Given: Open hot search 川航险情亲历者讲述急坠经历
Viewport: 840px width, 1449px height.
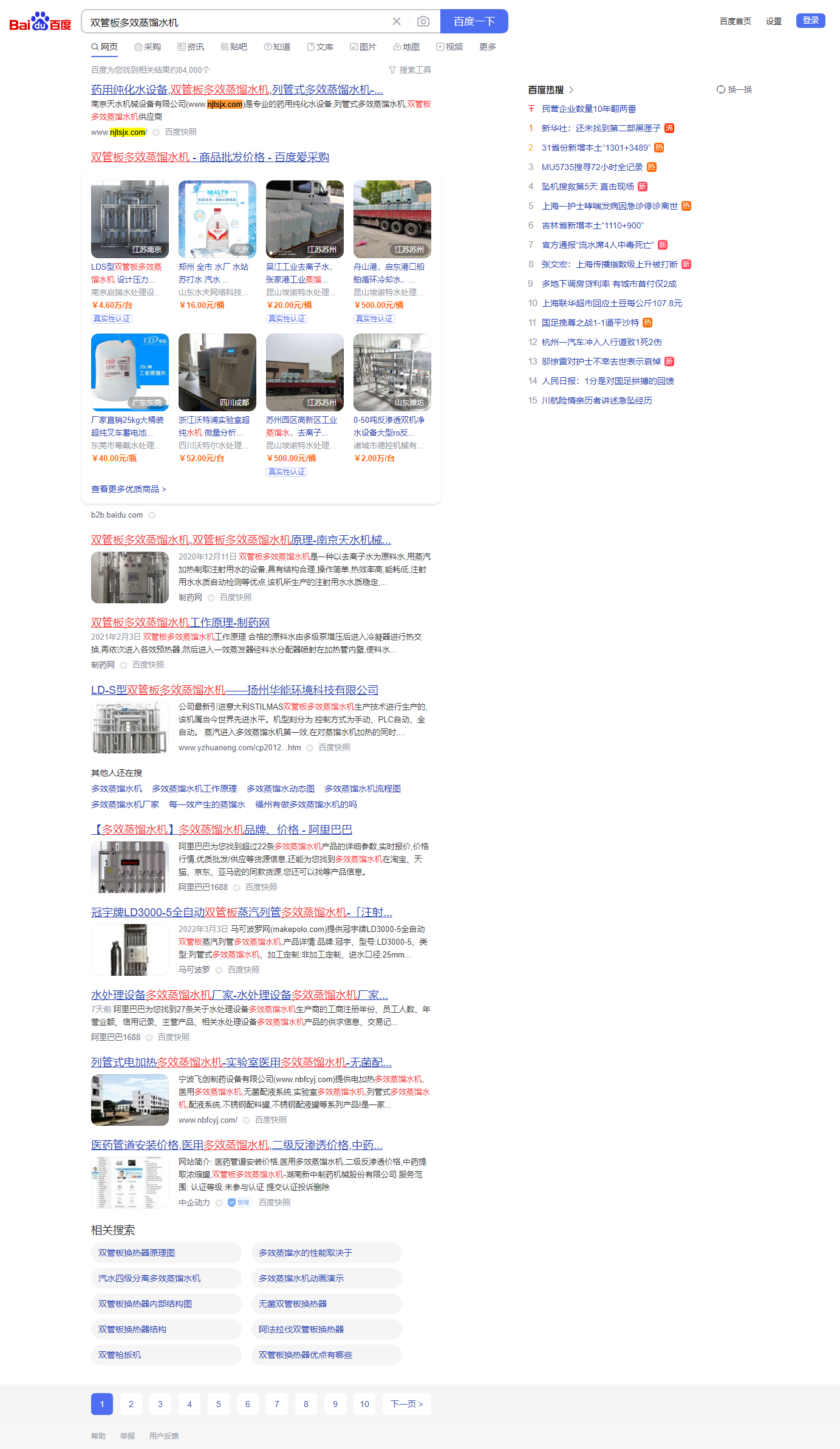Looking at the screenshot, I should point(597,400).
